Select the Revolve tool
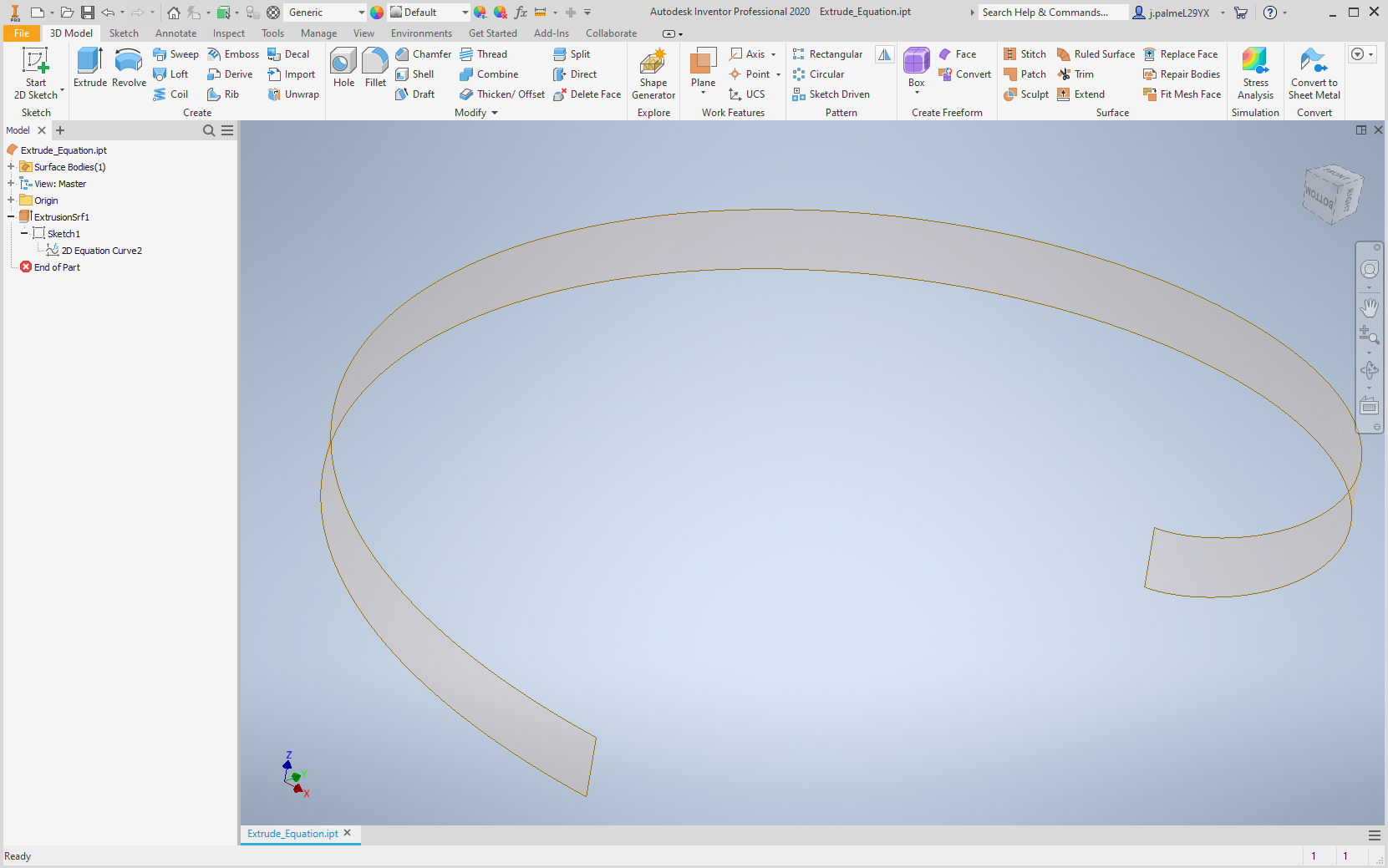This screenshot has width=1388, height=868. [x=129, y=68]
